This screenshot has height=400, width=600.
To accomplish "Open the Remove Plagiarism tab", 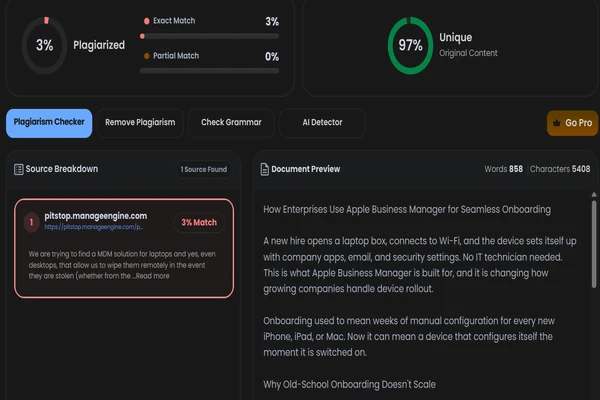I will point(140,123).
